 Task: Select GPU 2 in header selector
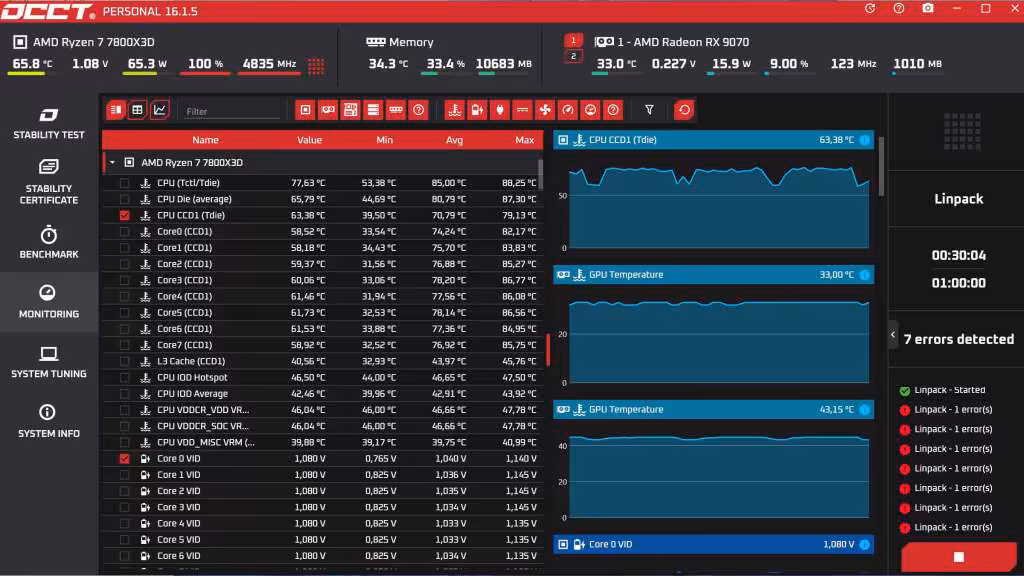573,56
